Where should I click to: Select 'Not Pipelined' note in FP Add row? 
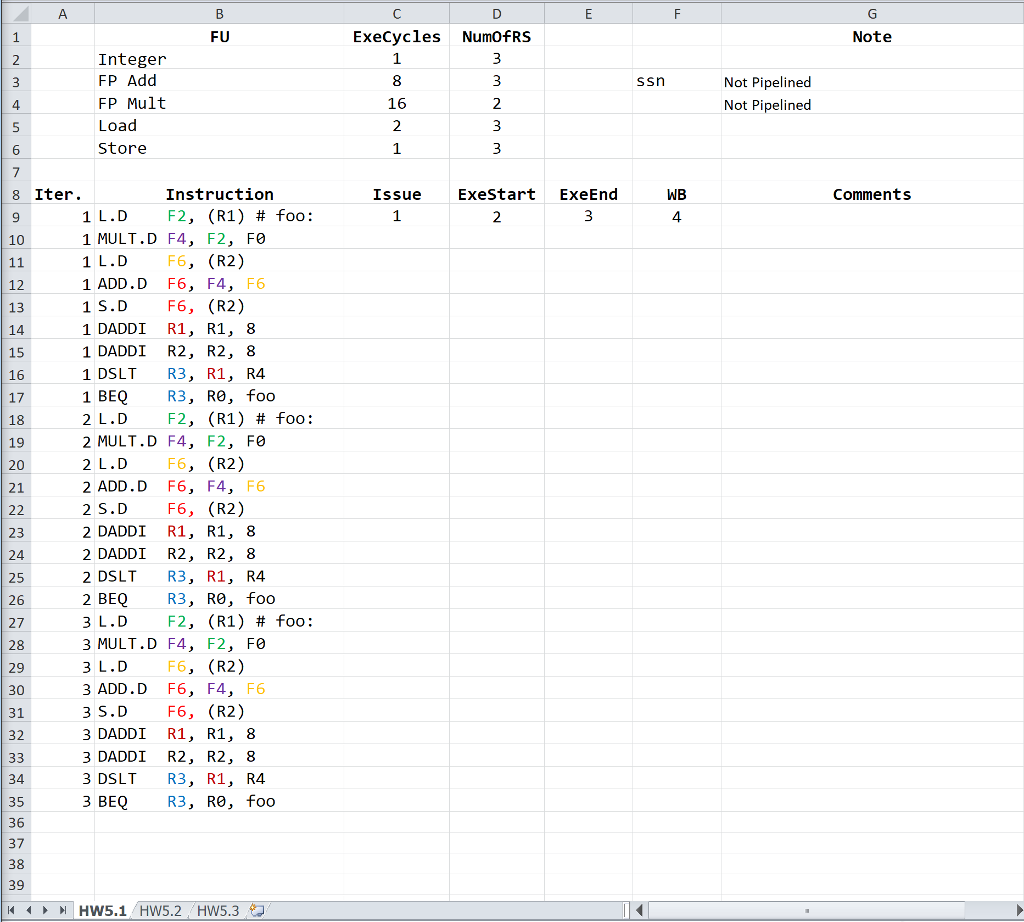coord(872,81)
